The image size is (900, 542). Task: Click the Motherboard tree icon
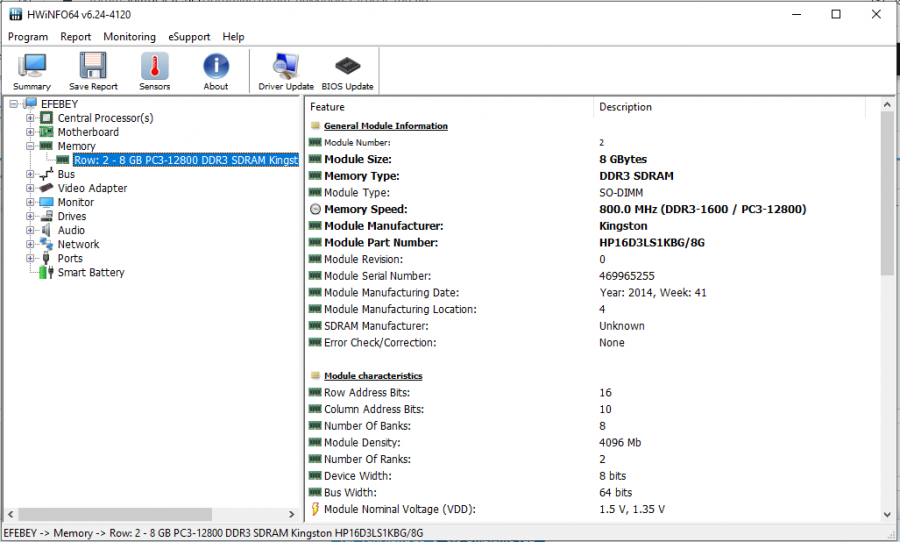point(46,132)
